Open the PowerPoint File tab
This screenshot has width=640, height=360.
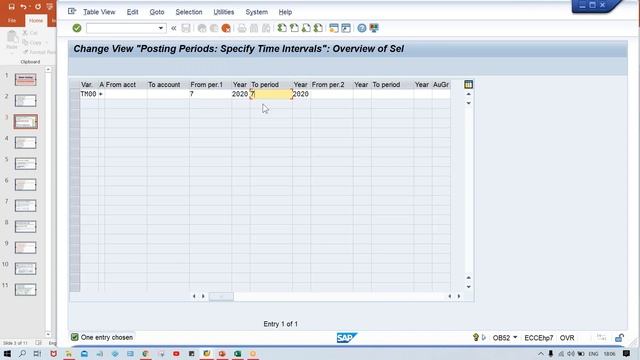pos(12,20)
